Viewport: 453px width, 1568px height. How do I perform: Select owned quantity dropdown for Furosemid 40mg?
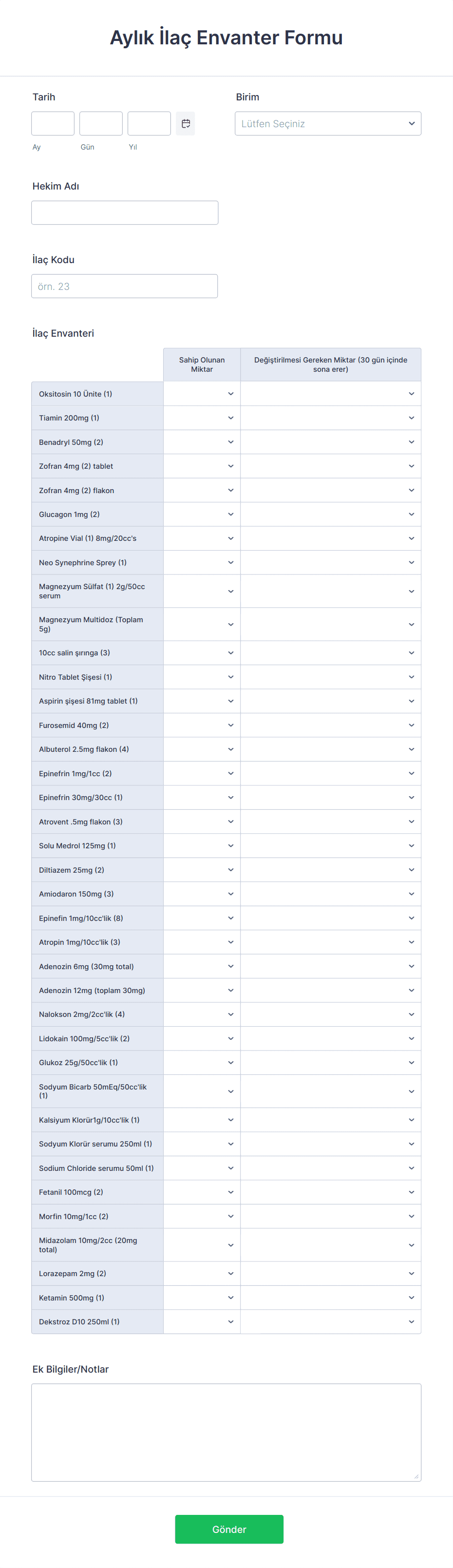pyautogui.click(x=202, y=726)
